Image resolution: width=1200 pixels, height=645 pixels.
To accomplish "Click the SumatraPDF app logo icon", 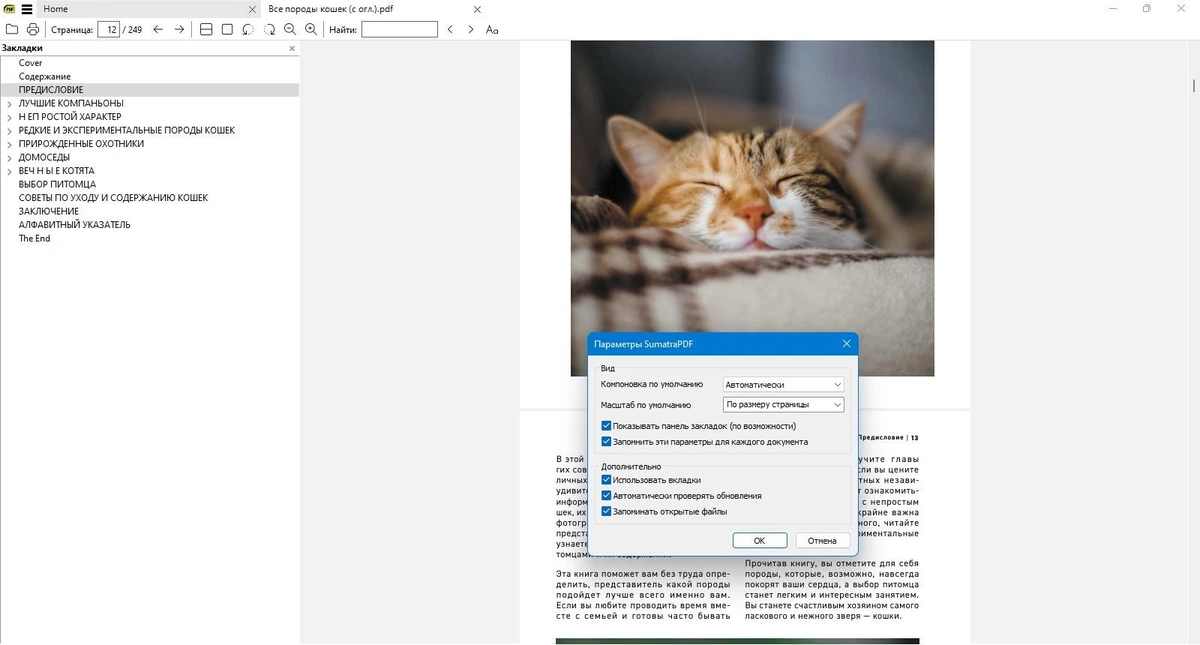I will 9,9.
